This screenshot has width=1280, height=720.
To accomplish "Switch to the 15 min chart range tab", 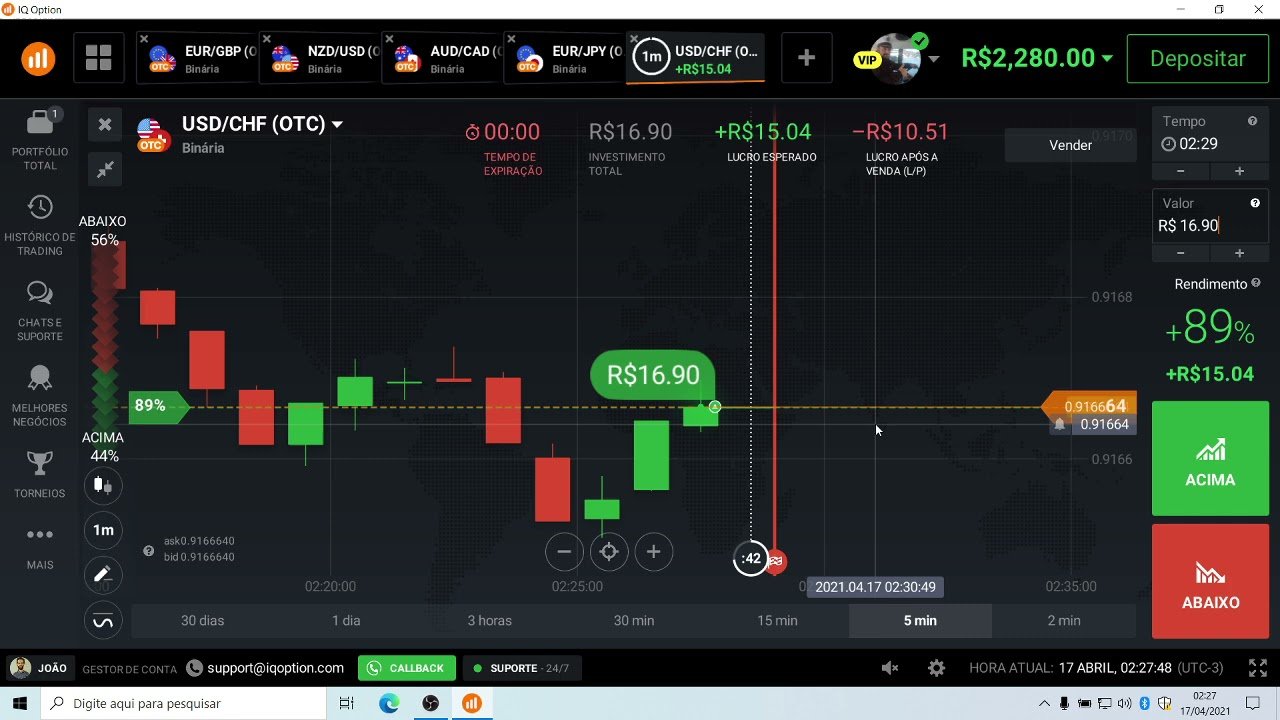I will tap(777, 620).
